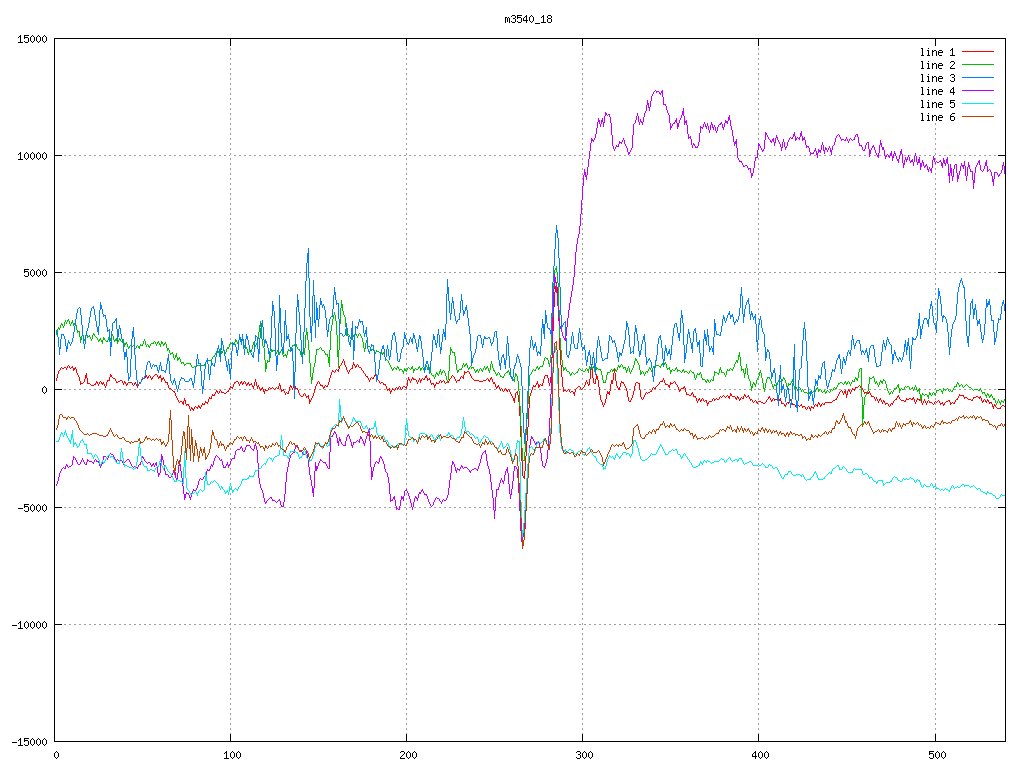Click the 100 x-axis tick label
The width and height of the screenshot is (1024, 768).
(x=231, y=755)
